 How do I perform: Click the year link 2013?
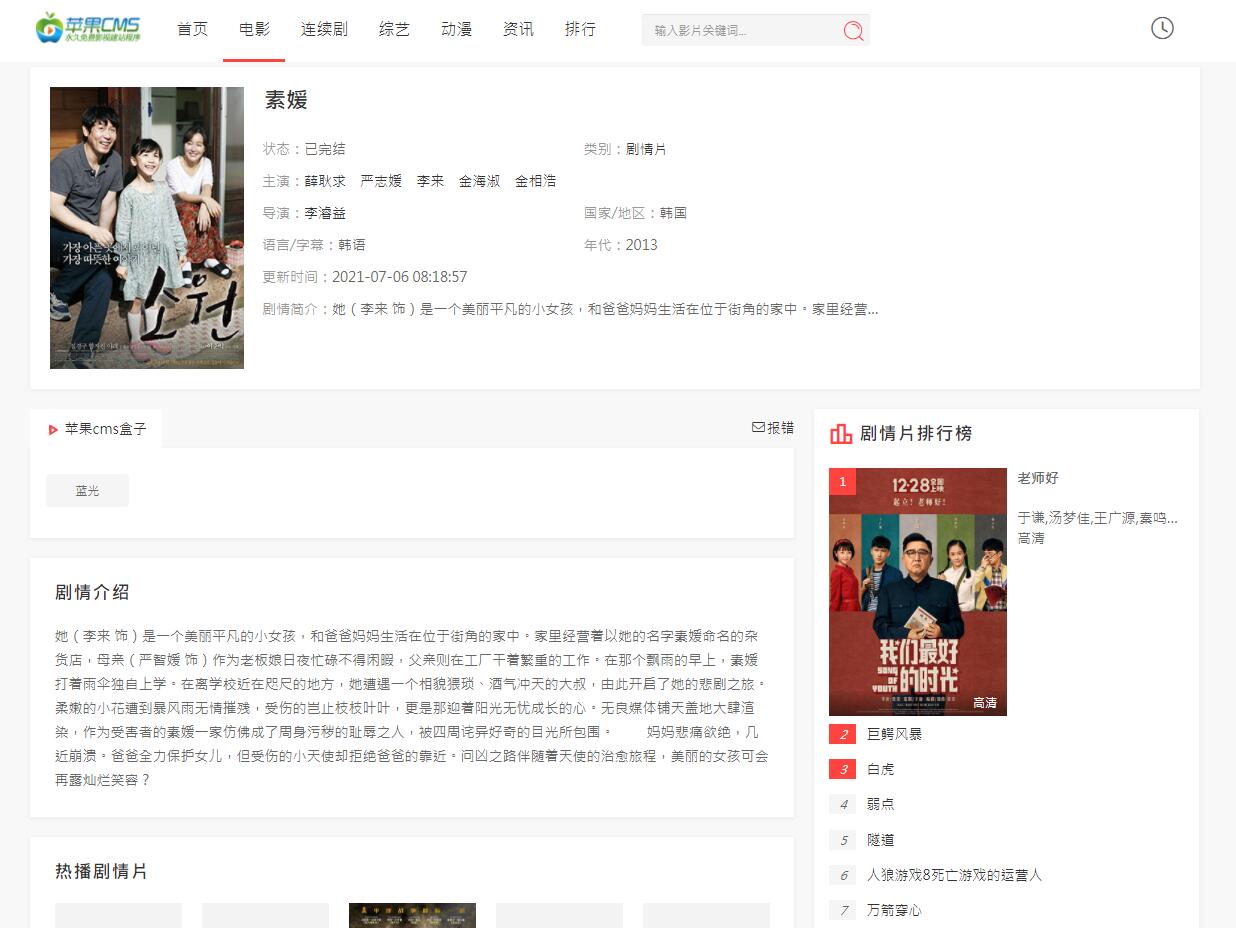point(643,244)
